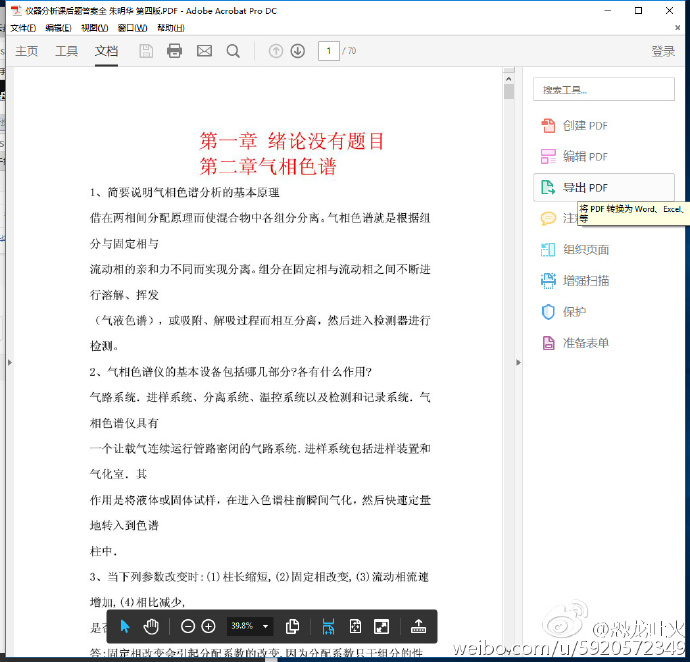Select 导出 PDF in tools pane
This screenshot has width=690, height=662.
[x=585, y=188]
